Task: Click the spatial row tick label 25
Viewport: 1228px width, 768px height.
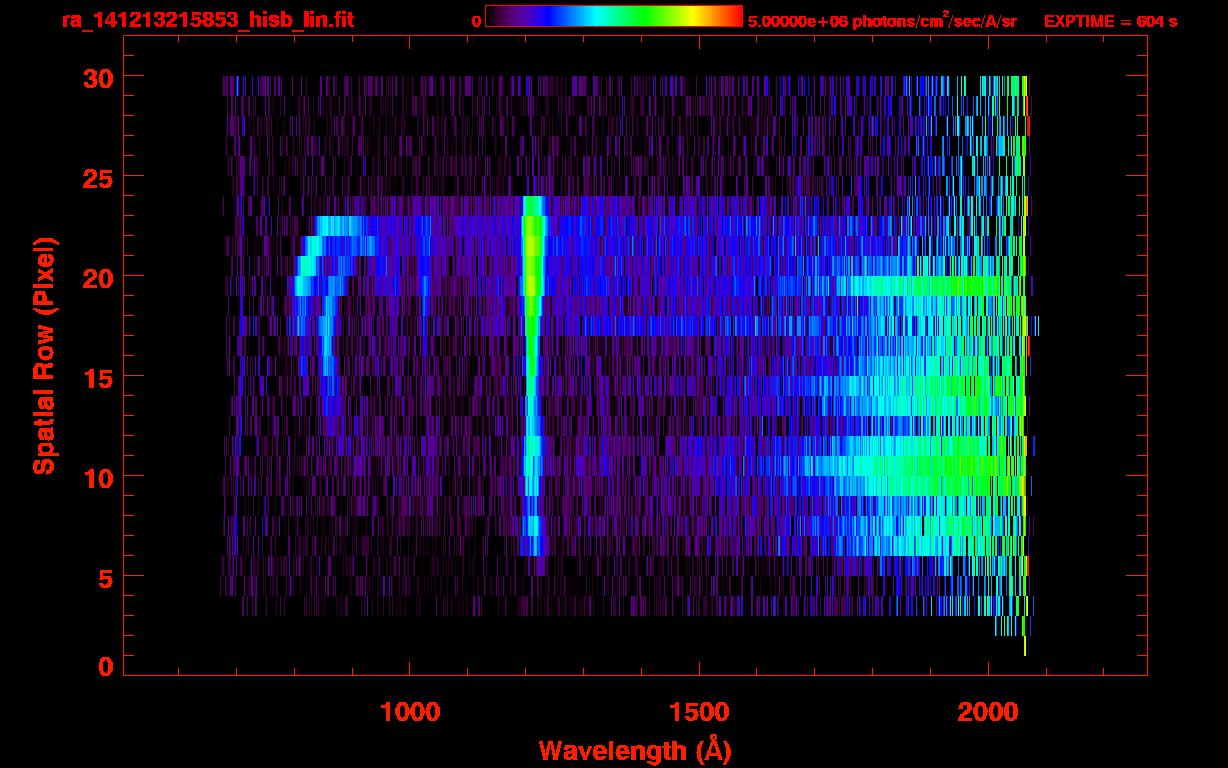Action: [x=97, y=177]
